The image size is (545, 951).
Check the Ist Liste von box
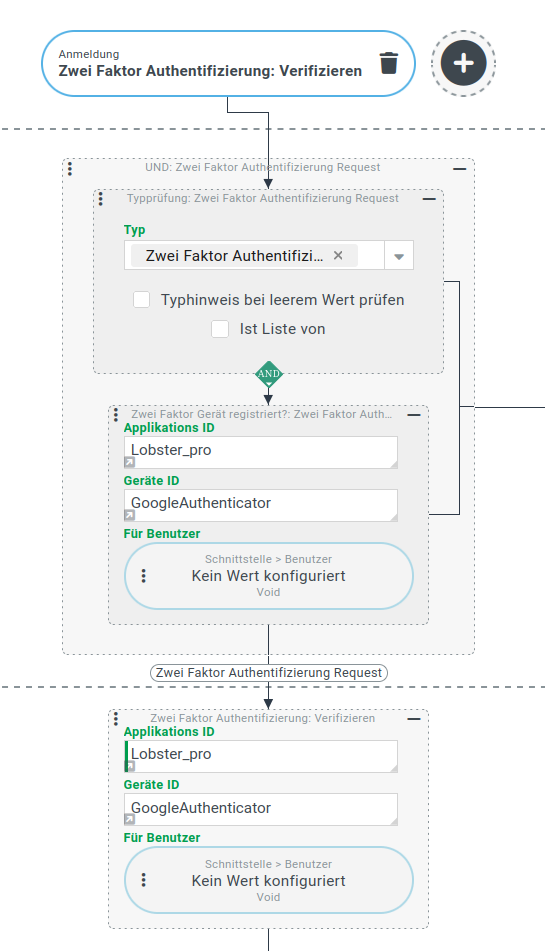[220, 329]
